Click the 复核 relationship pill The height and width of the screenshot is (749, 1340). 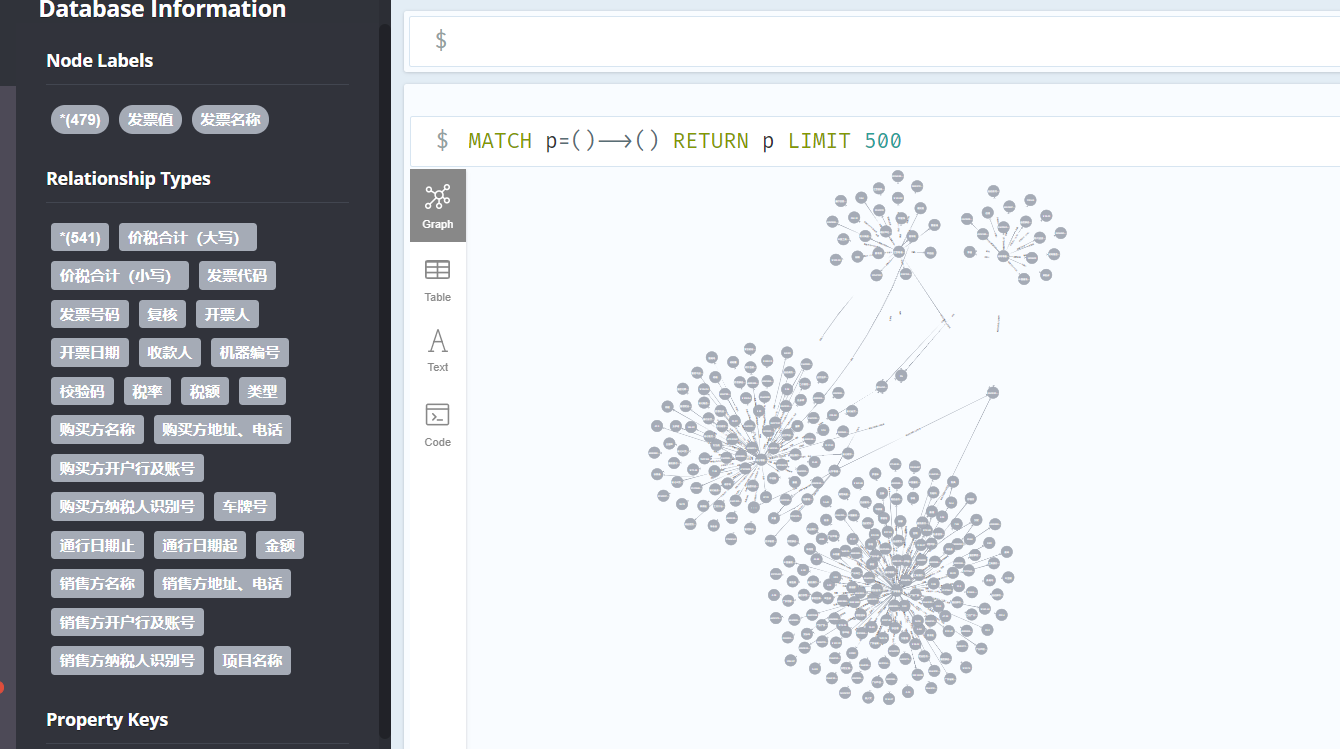coord(162,314)
